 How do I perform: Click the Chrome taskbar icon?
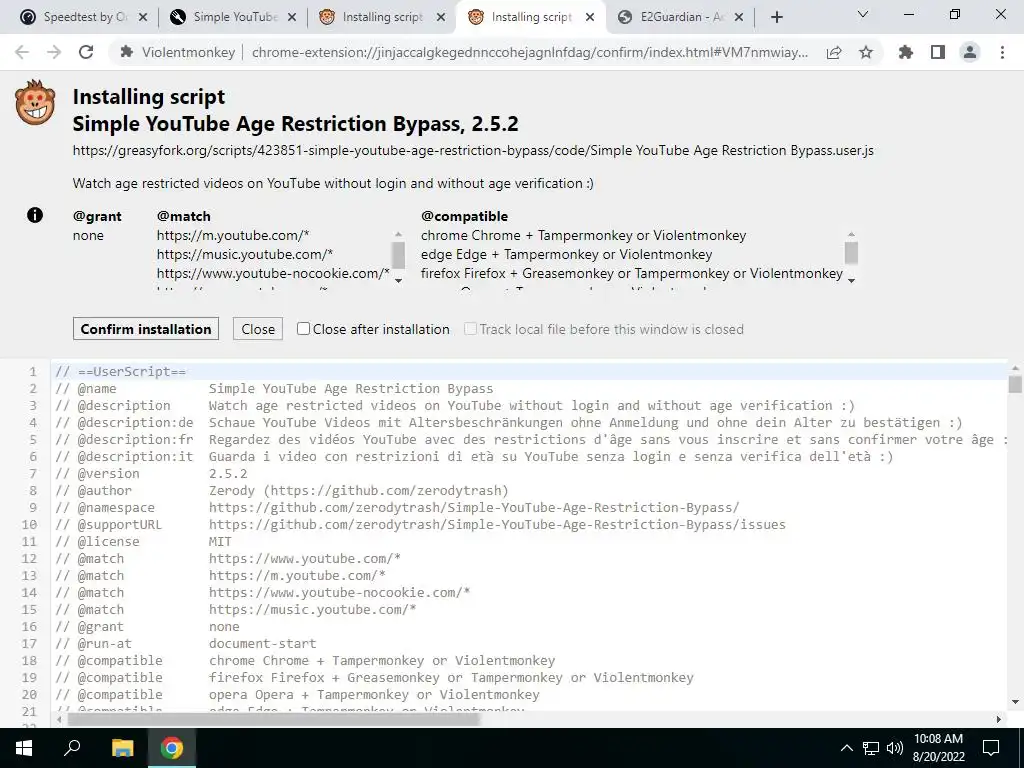coord(172,748)
